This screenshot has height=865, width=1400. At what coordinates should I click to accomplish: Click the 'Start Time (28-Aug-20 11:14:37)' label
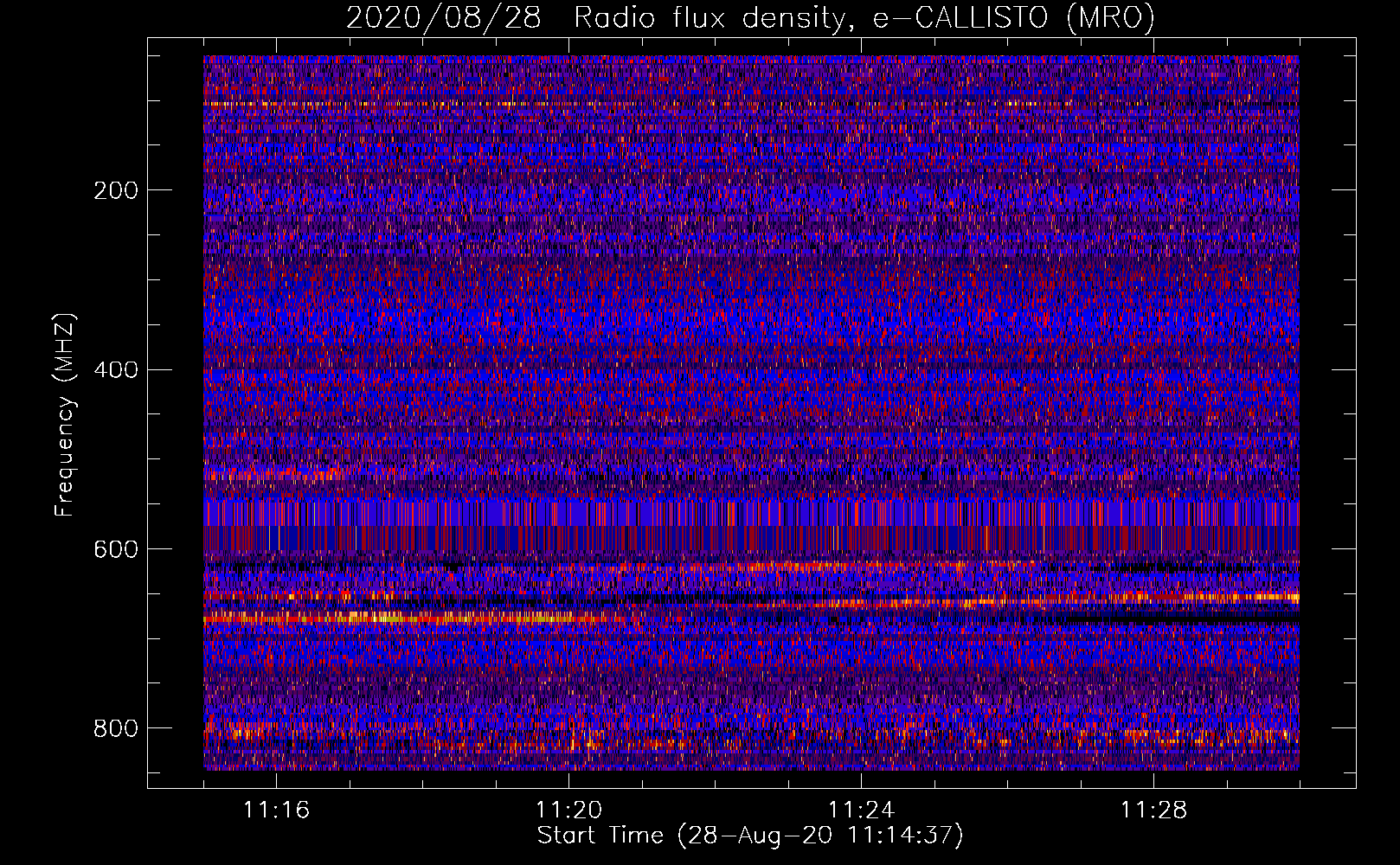tap(750, 836)
